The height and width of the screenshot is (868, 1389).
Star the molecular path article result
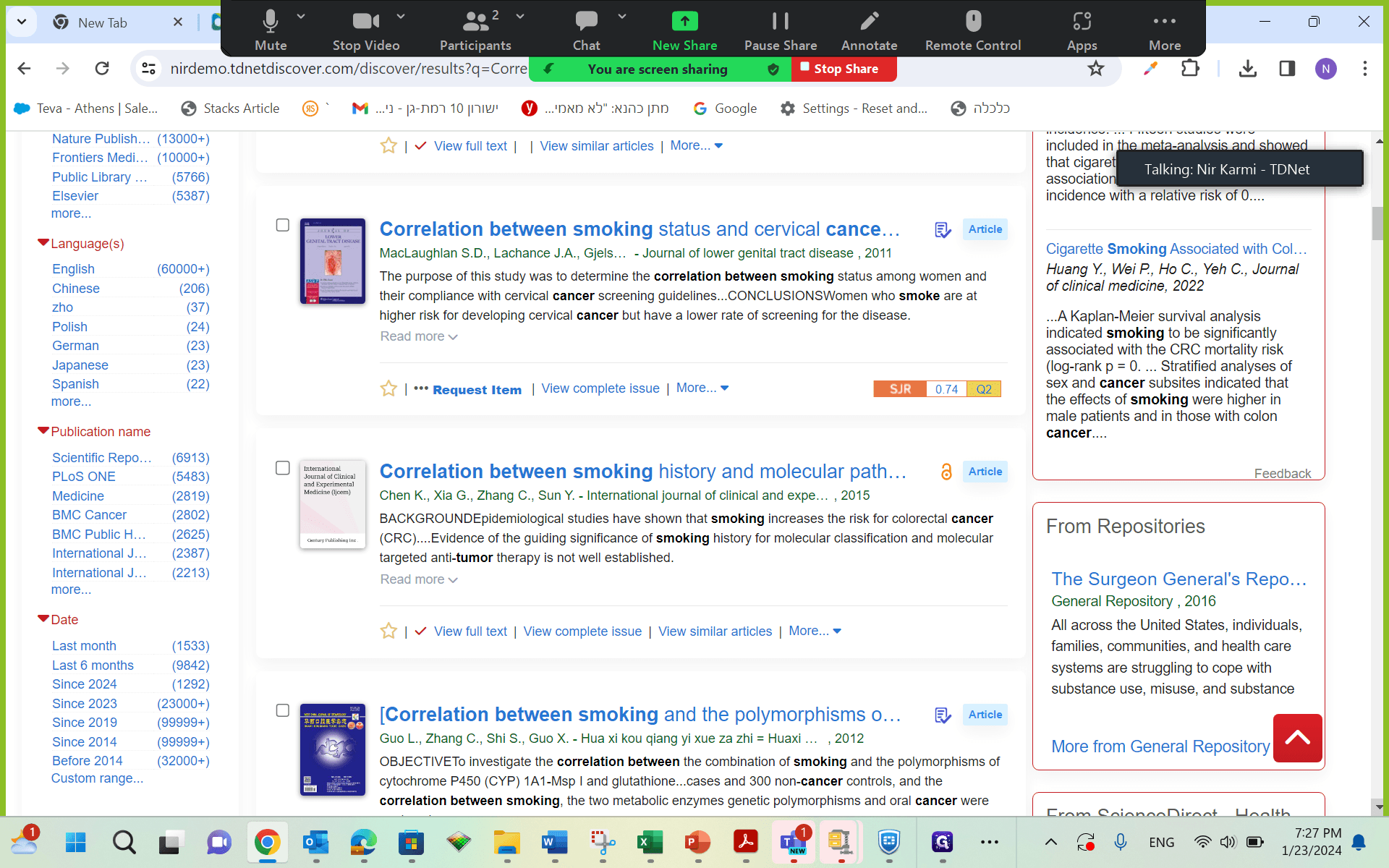(x=388, y=631)
